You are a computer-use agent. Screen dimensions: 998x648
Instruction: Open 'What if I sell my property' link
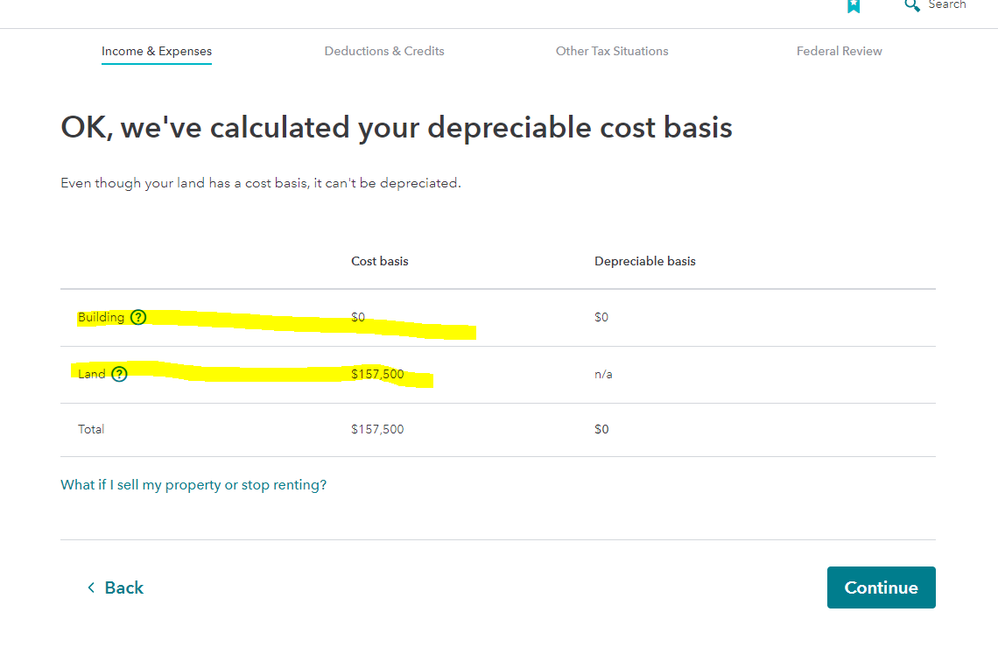tap(193, 485)
